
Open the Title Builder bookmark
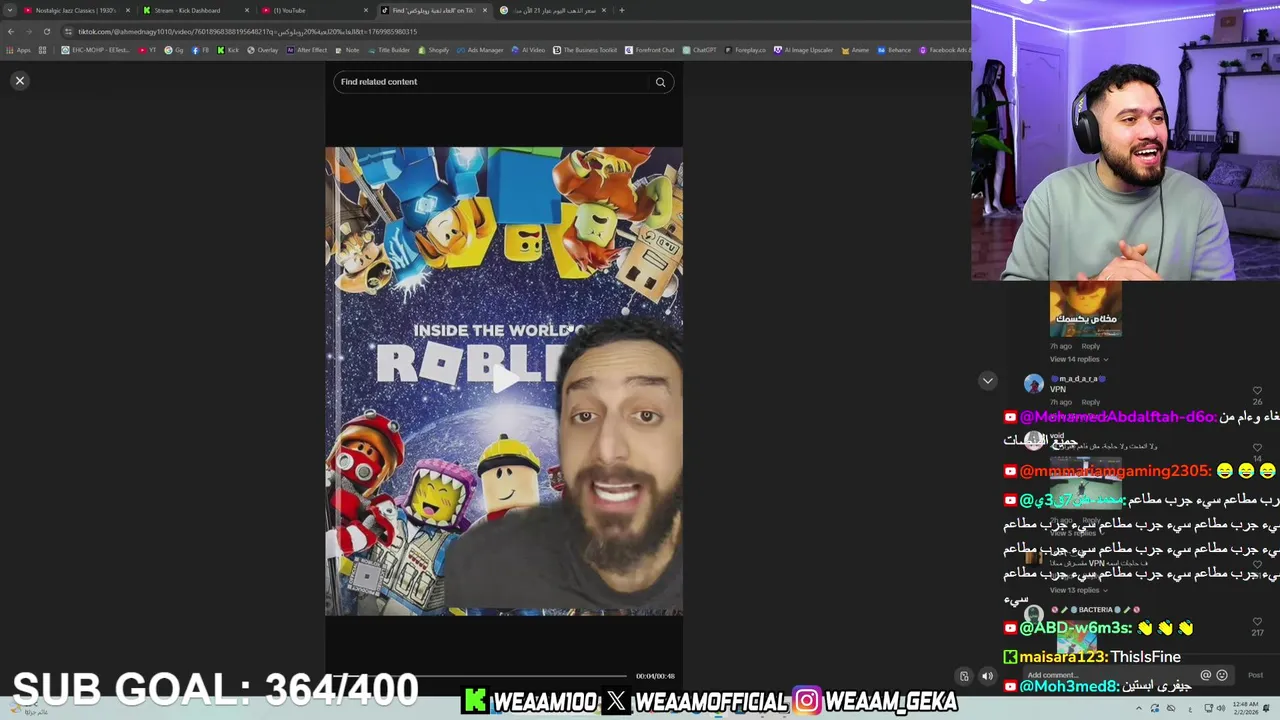pyautogui.click(x=389, y=50)
